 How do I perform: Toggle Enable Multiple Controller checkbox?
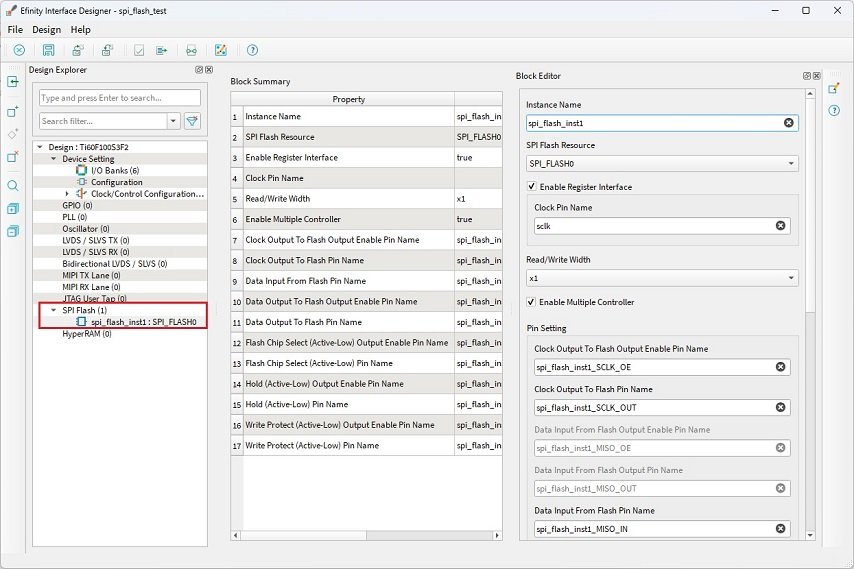coord(531,302)
